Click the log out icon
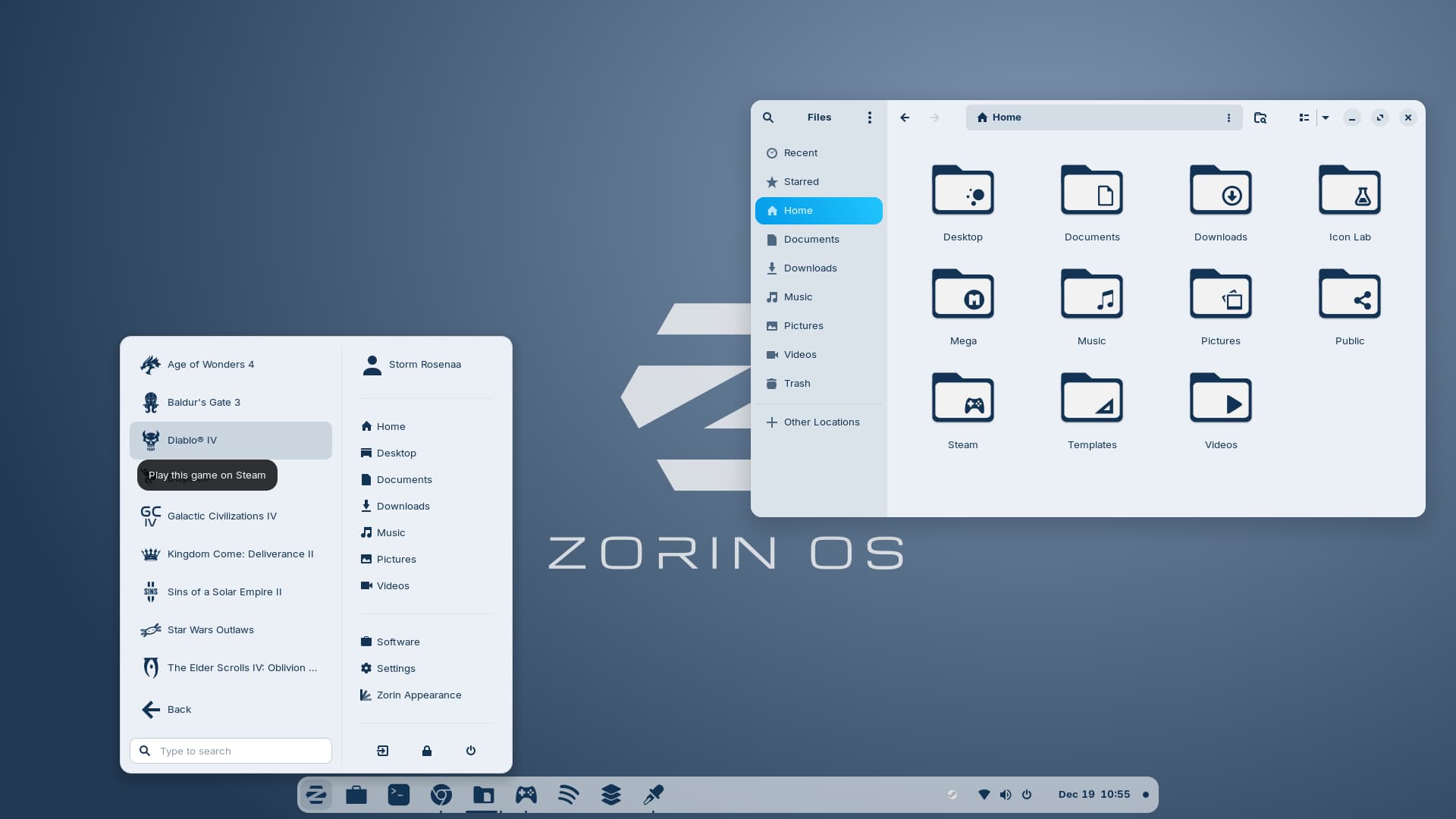This screenshot has height=819, width=1456. point(382,751)
